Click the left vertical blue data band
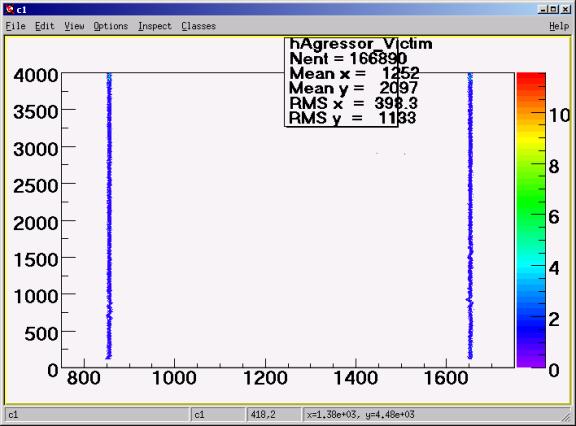Viewport: 576px width, 426px height. [x=109, y=216]
